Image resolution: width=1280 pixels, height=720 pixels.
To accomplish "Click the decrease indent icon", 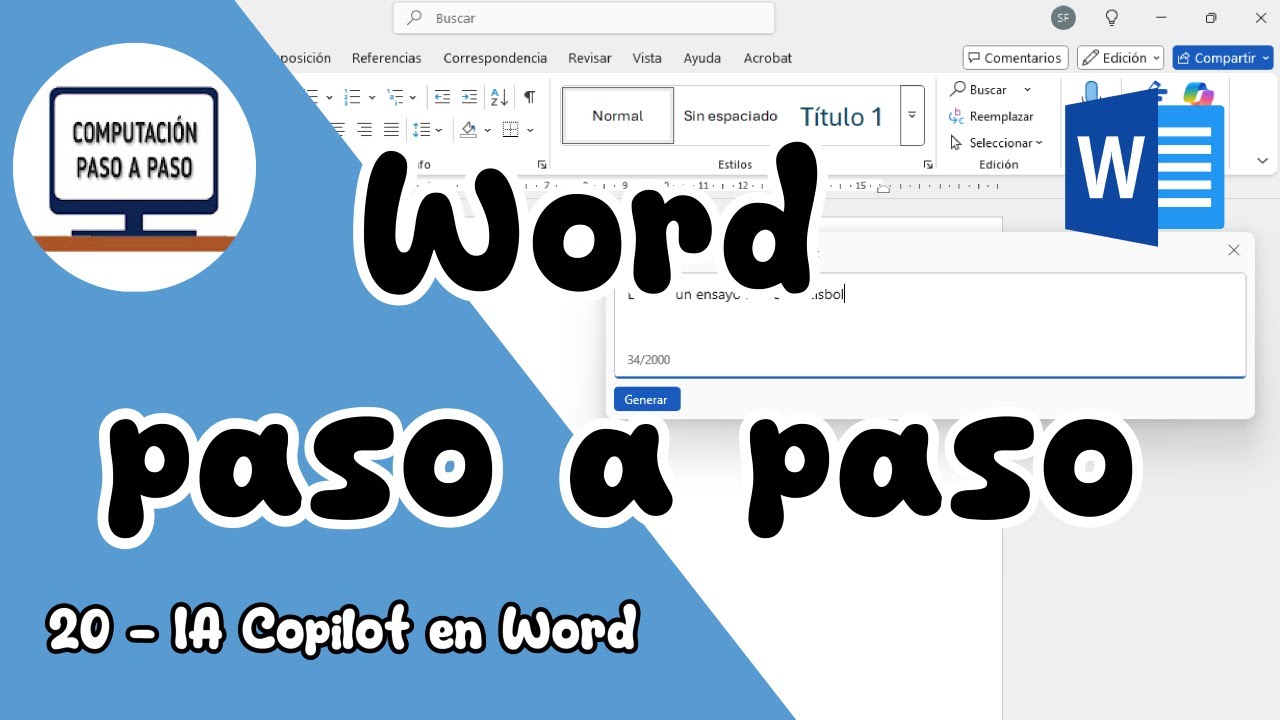I will [x=442, y=97].
